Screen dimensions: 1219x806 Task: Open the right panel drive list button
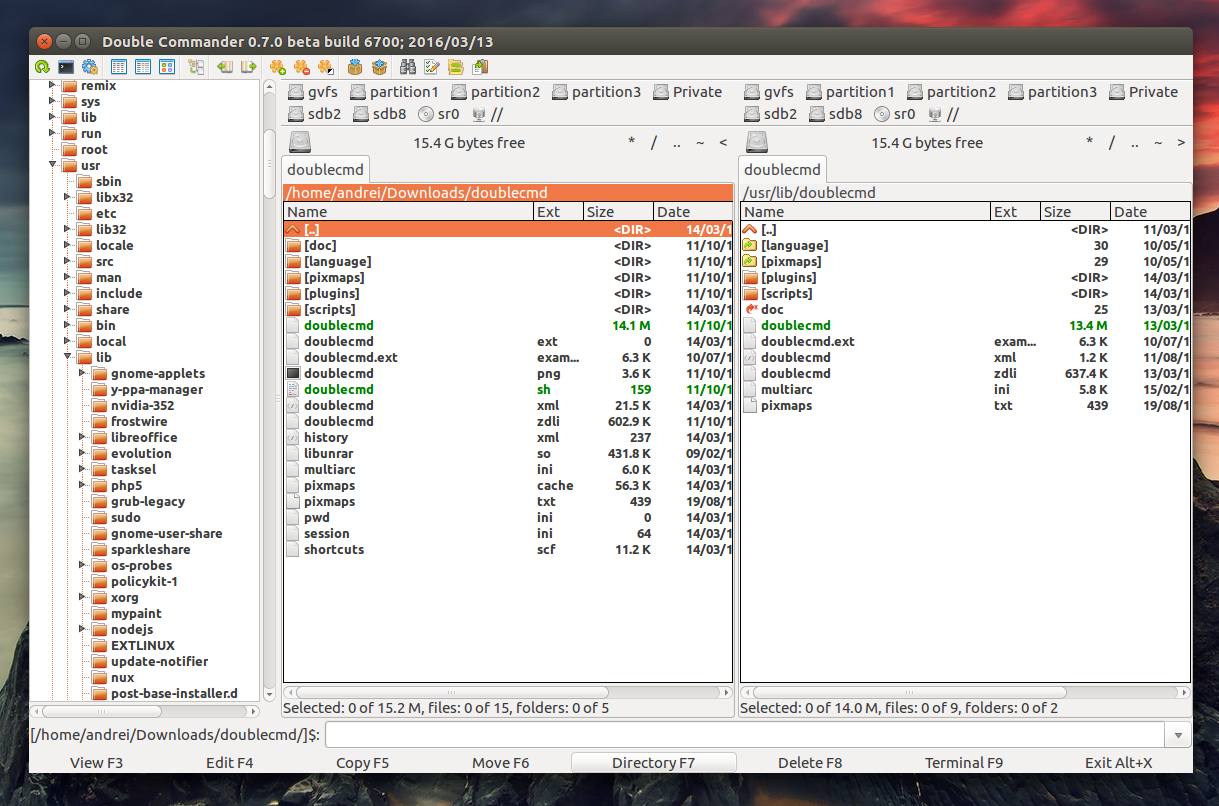click(x=756, y=143)
